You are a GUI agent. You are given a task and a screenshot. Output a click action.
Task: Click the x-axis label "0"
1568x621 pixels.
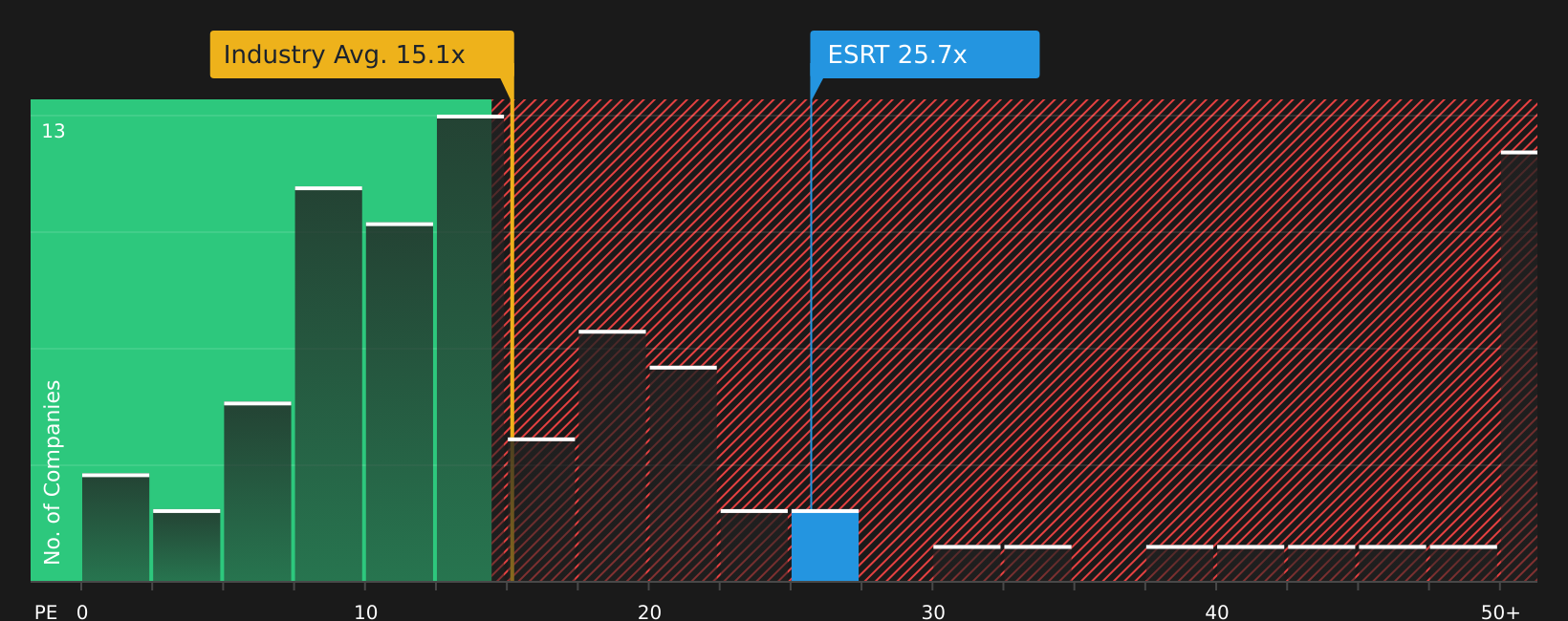82,612
